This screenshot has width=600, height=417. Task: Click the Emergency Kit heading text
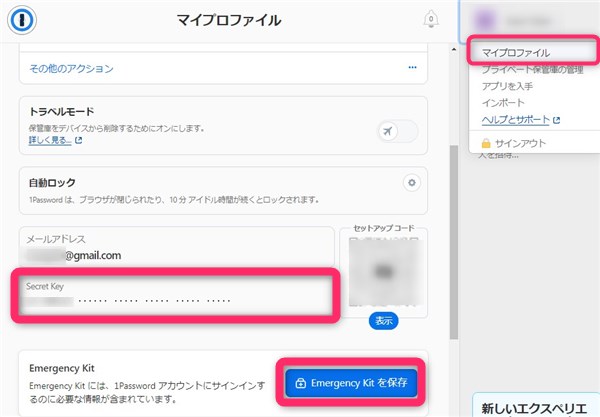pos(62,368)
